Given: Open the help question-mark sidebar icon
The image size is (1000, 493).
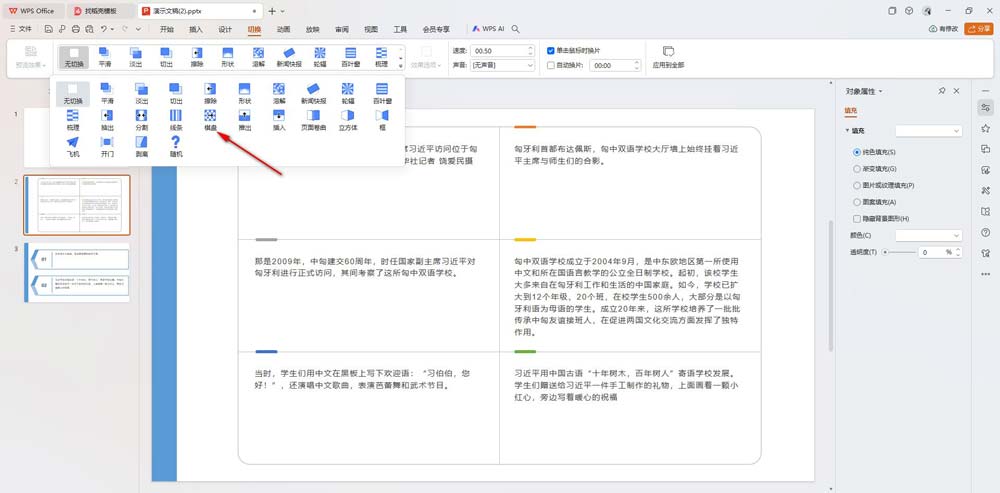Looking at the screenshot, I should coord(985,232).
